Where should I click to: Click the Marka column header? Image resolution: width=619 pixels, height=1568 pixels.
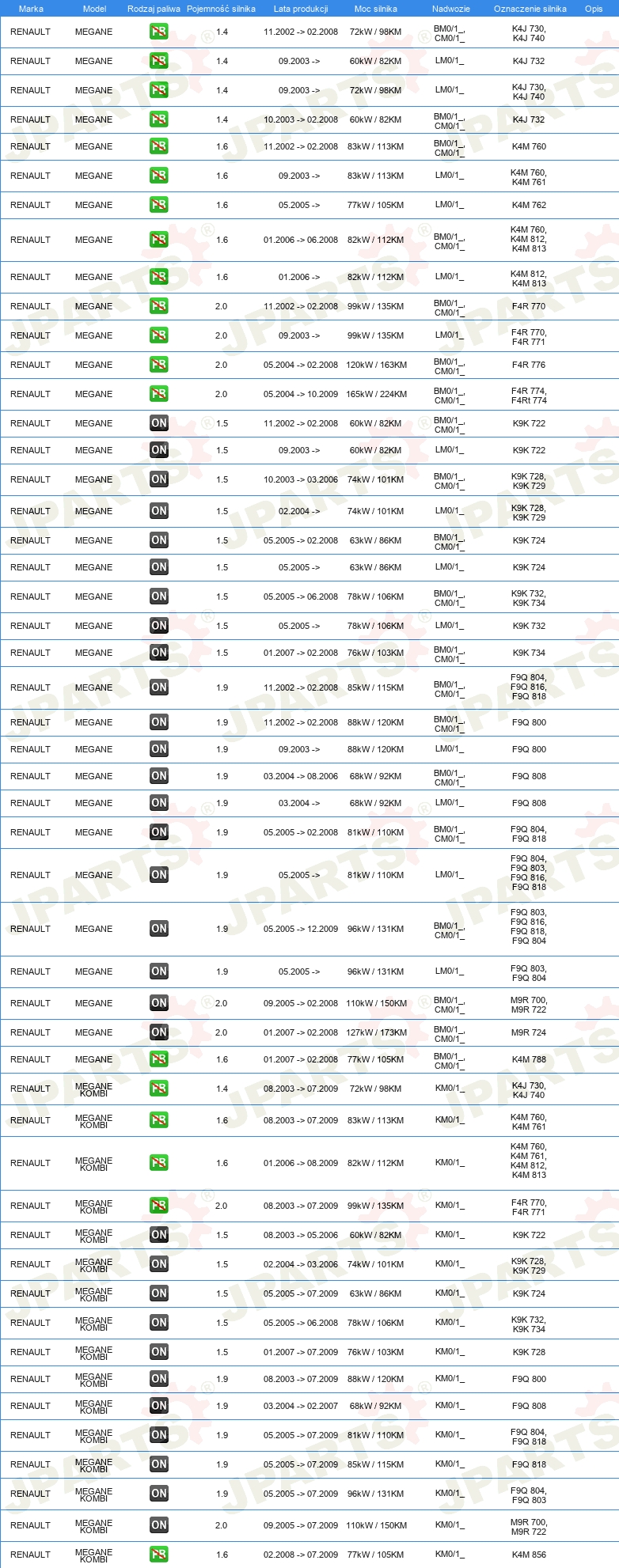tap(31, 9)
